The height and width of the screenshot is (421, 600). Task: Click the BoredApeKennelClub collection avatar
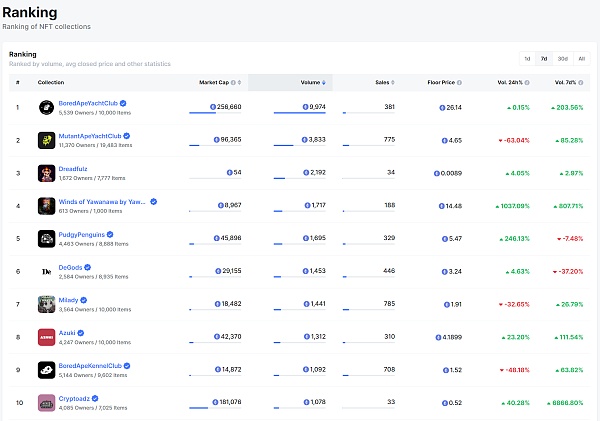46,370
